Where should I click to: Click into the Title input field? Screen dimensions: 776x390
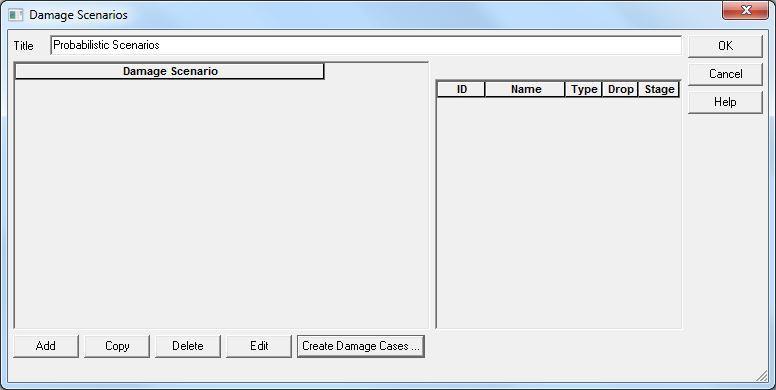click(x=366, y=45)
